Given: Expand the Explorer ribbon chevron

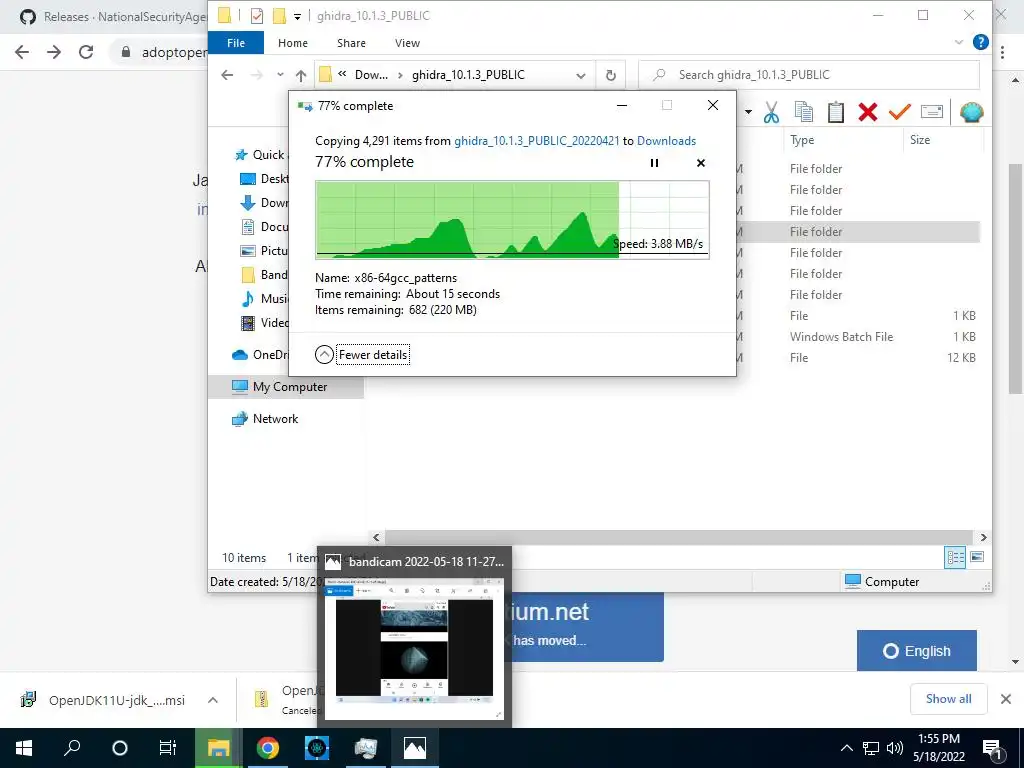Looking at the screenshot, I should (x=959, y=42).
